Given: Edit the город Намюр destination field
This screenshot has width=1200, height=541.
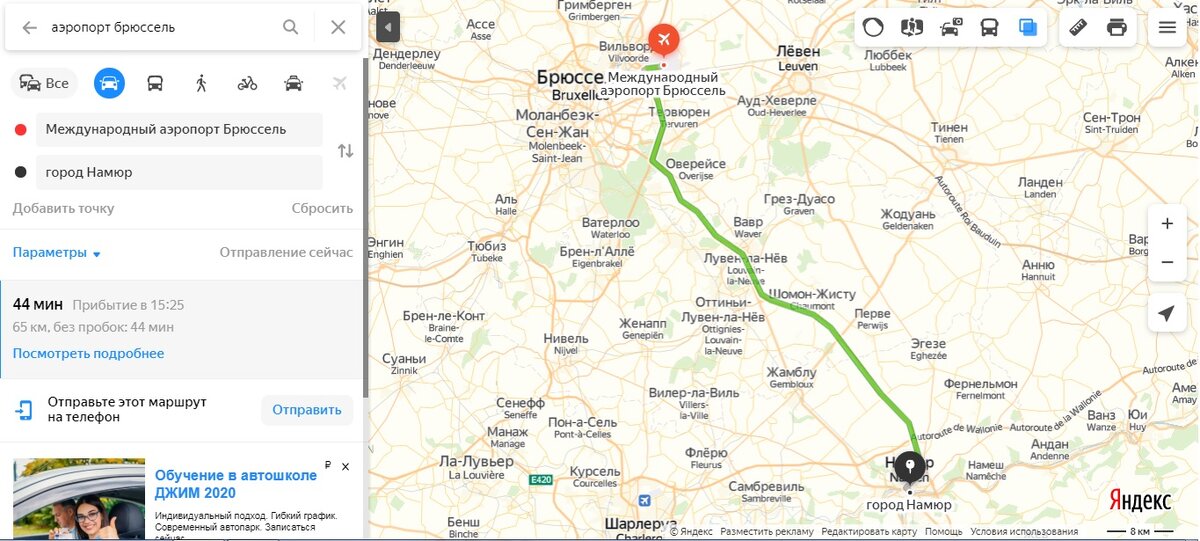Looking at the screenshot, I should 179,173.
